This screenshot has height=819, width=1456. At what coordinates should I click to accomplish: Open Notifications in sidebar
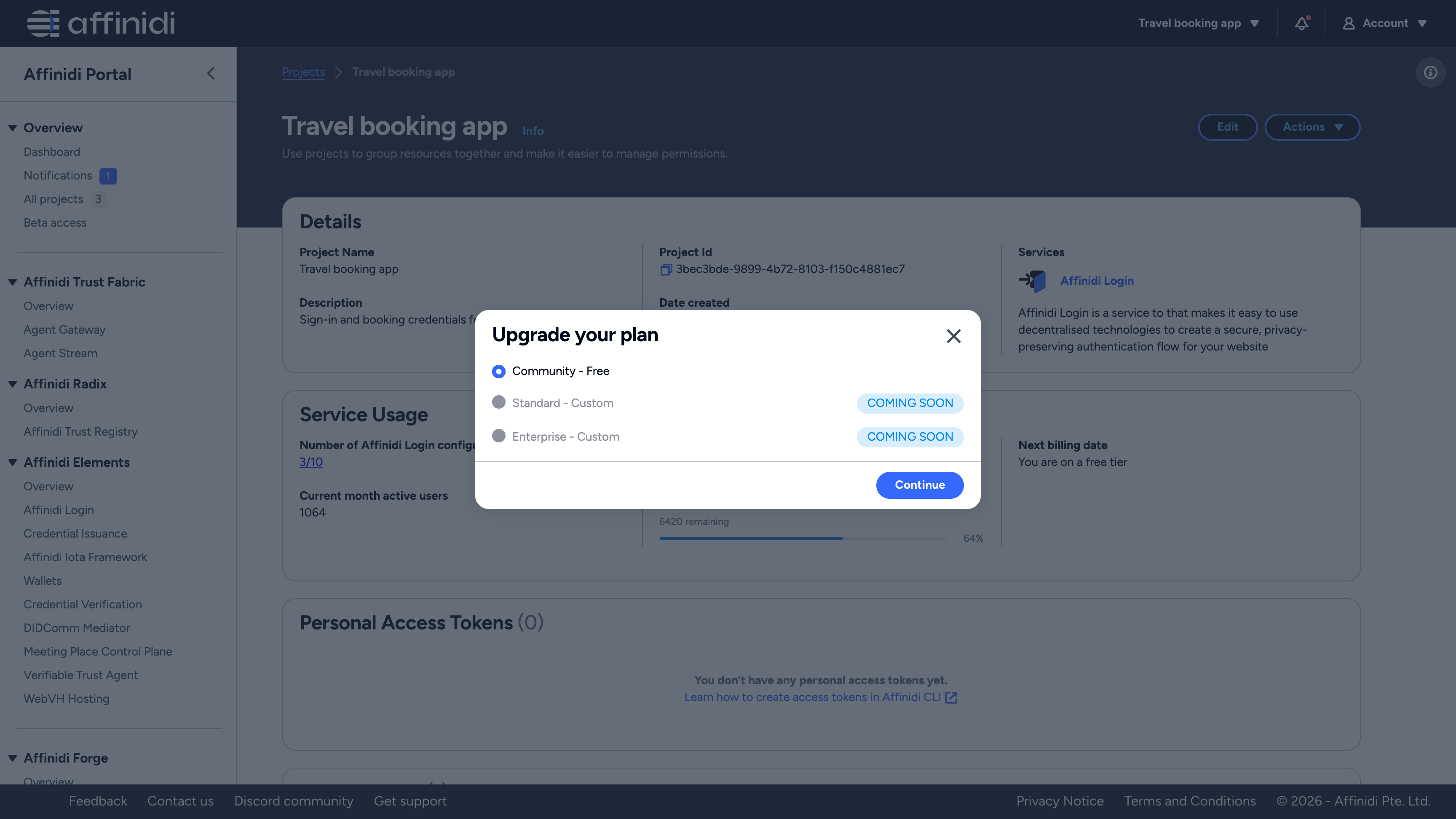[x=58, y=176]
